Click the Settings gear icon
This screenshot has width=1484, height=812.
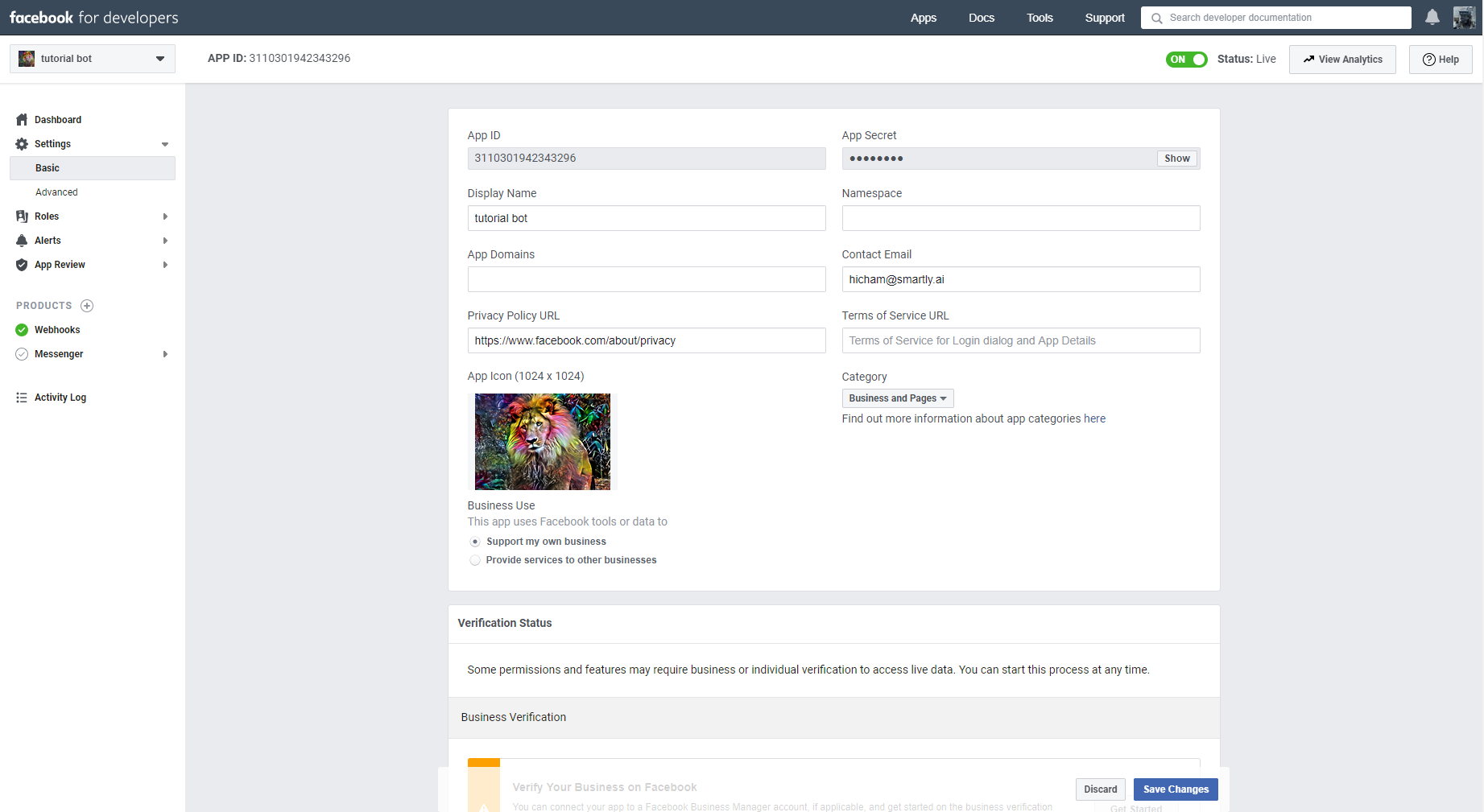(x=22, y=144)
